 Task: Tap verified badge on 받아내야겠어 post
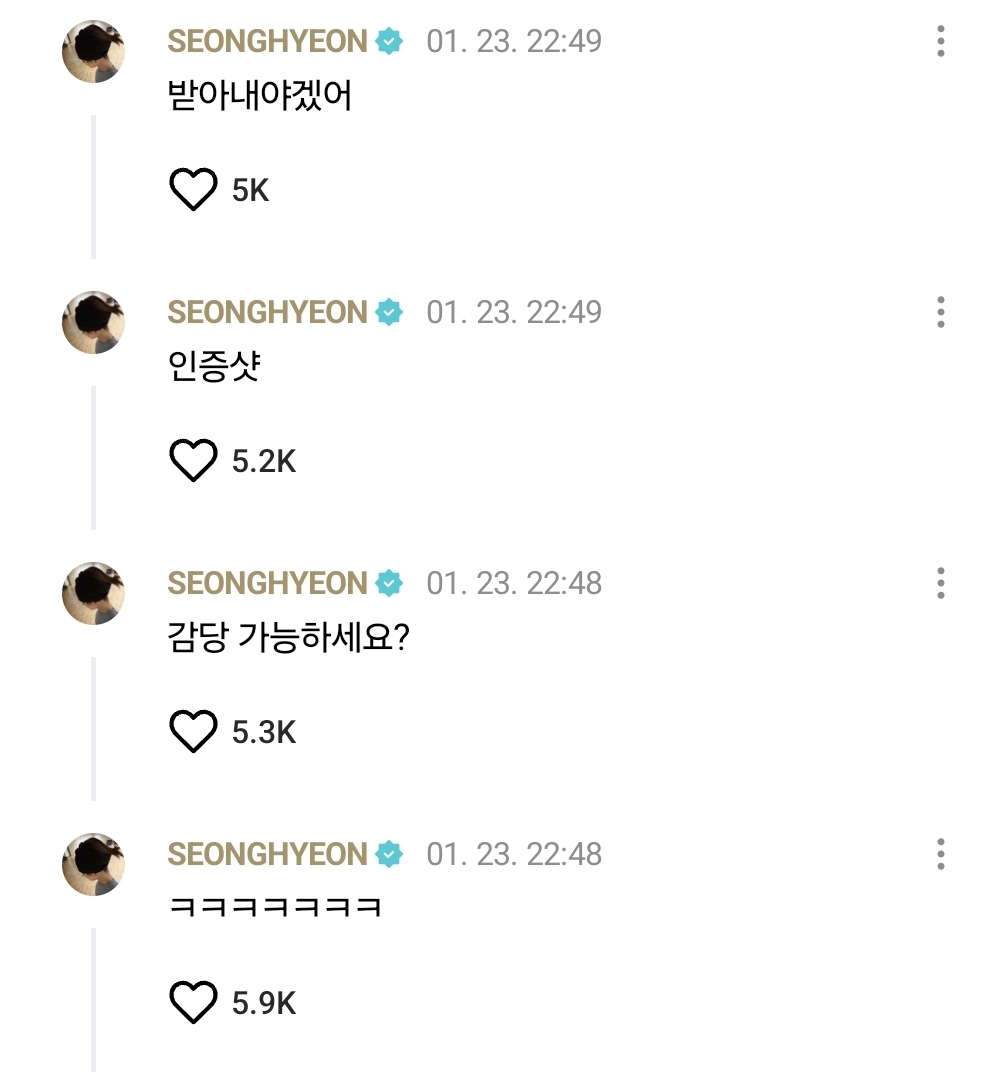(x=389, y=41)
